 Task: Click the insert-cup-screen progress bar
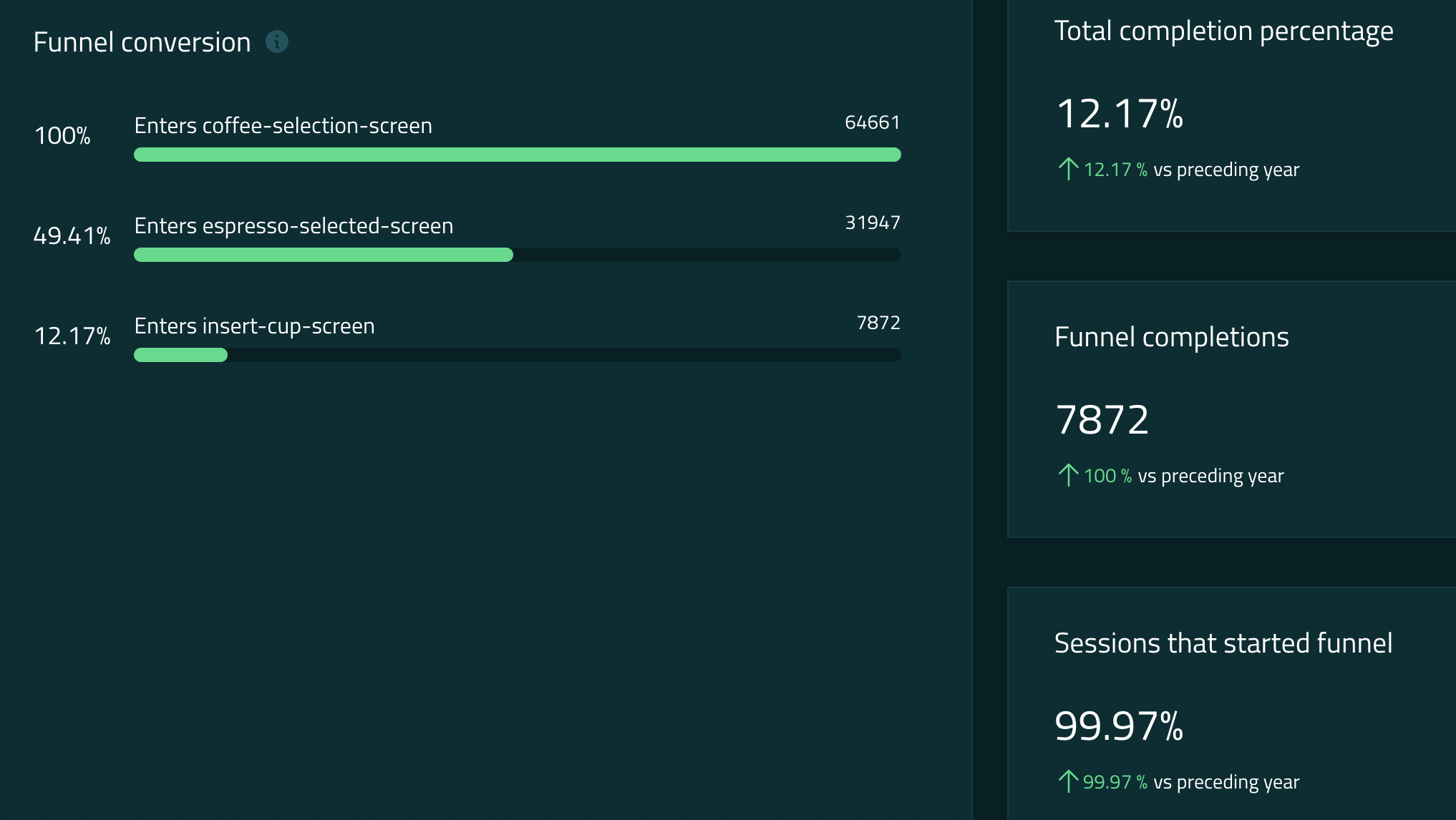[x=517, y=355]
